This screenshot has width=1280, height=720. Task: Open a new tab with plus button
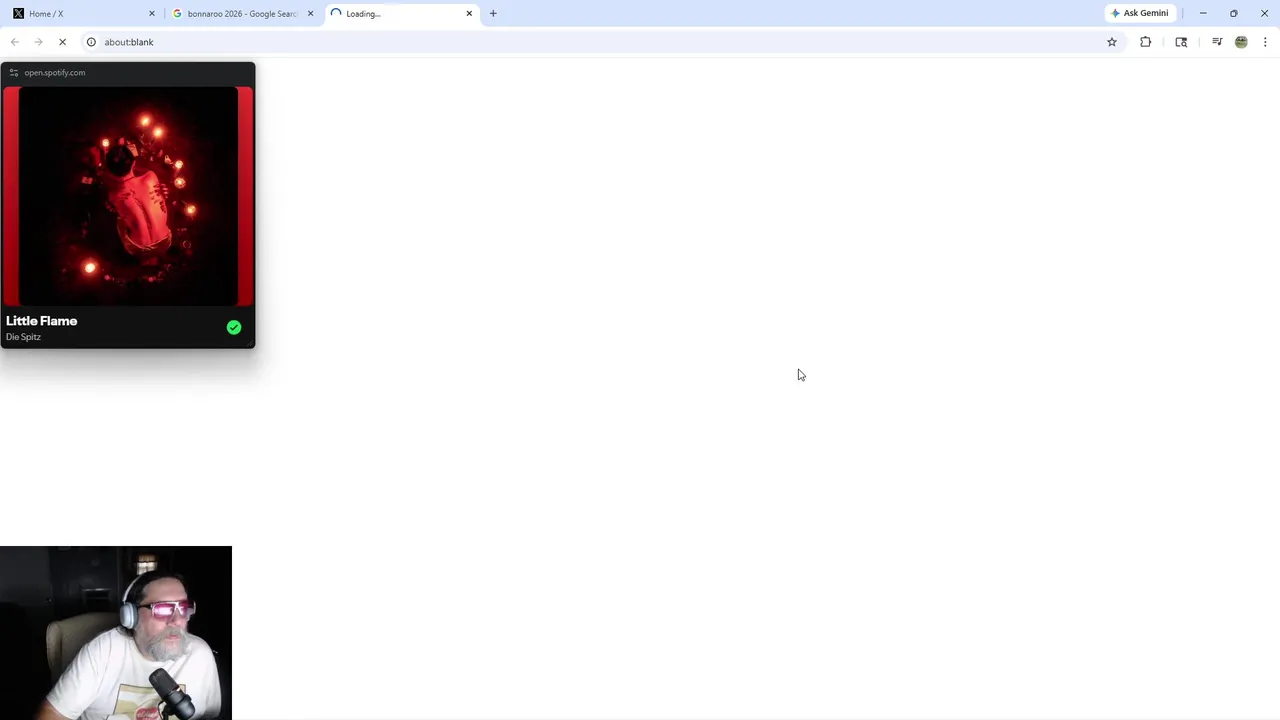(x=493, y=14)
